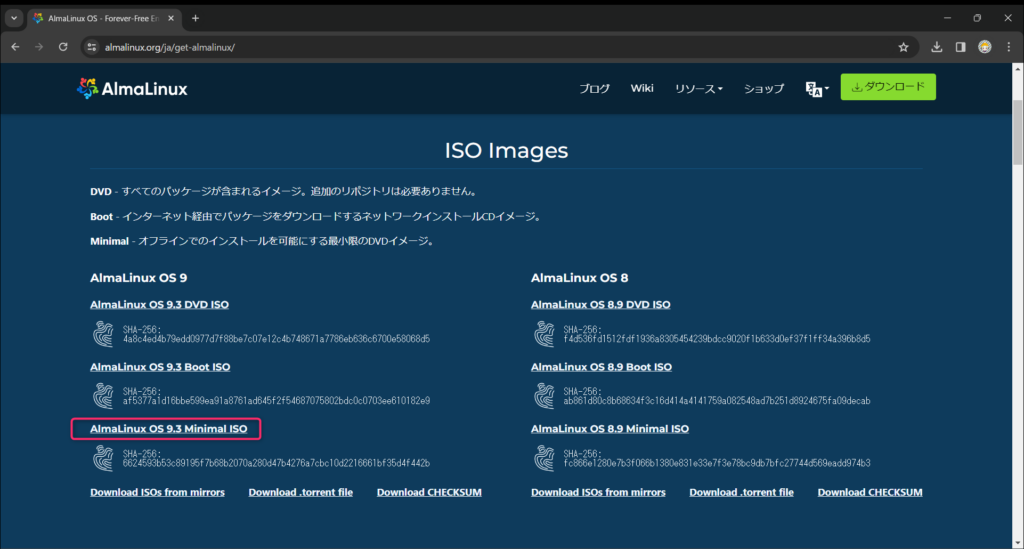Reload the page using refresh icon
This screenshot has width=1024, height=549.
pos(63,47)
